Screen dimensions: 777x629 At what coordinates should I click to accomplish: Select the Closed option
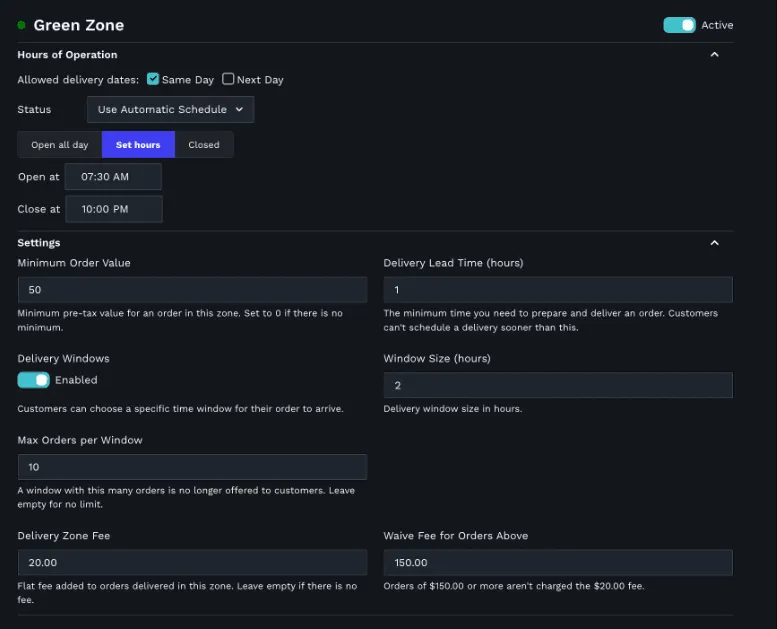(204, 145)
